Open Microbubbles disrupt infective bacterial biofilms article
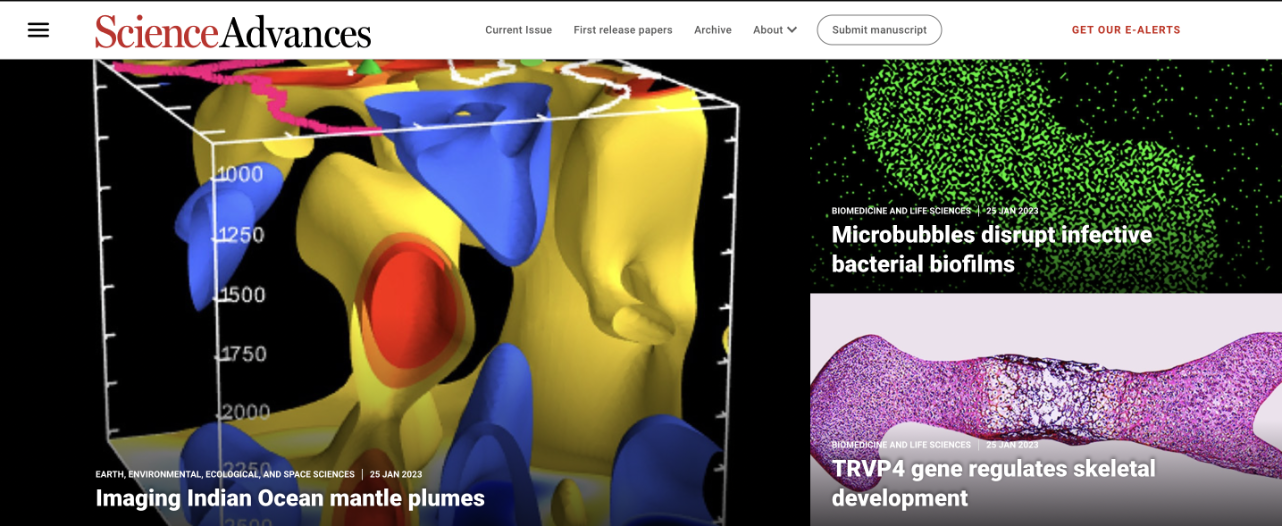Image resolution: width=1282 pixels, height=526 pixels. coord(992,249)
